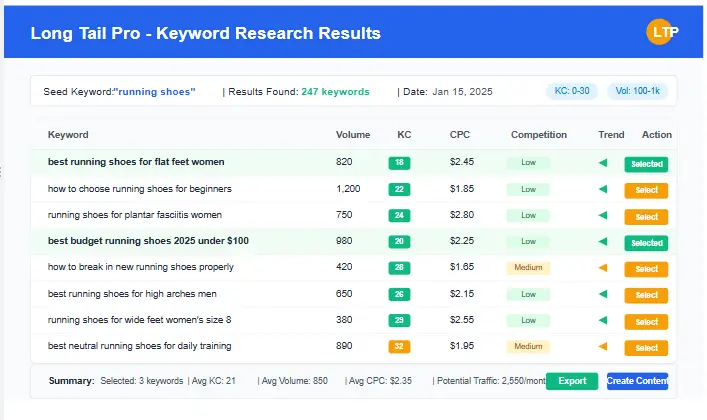Viewport: 707px width, 420px height.
Task: Click the Create Content button
Action: [637, 381]
